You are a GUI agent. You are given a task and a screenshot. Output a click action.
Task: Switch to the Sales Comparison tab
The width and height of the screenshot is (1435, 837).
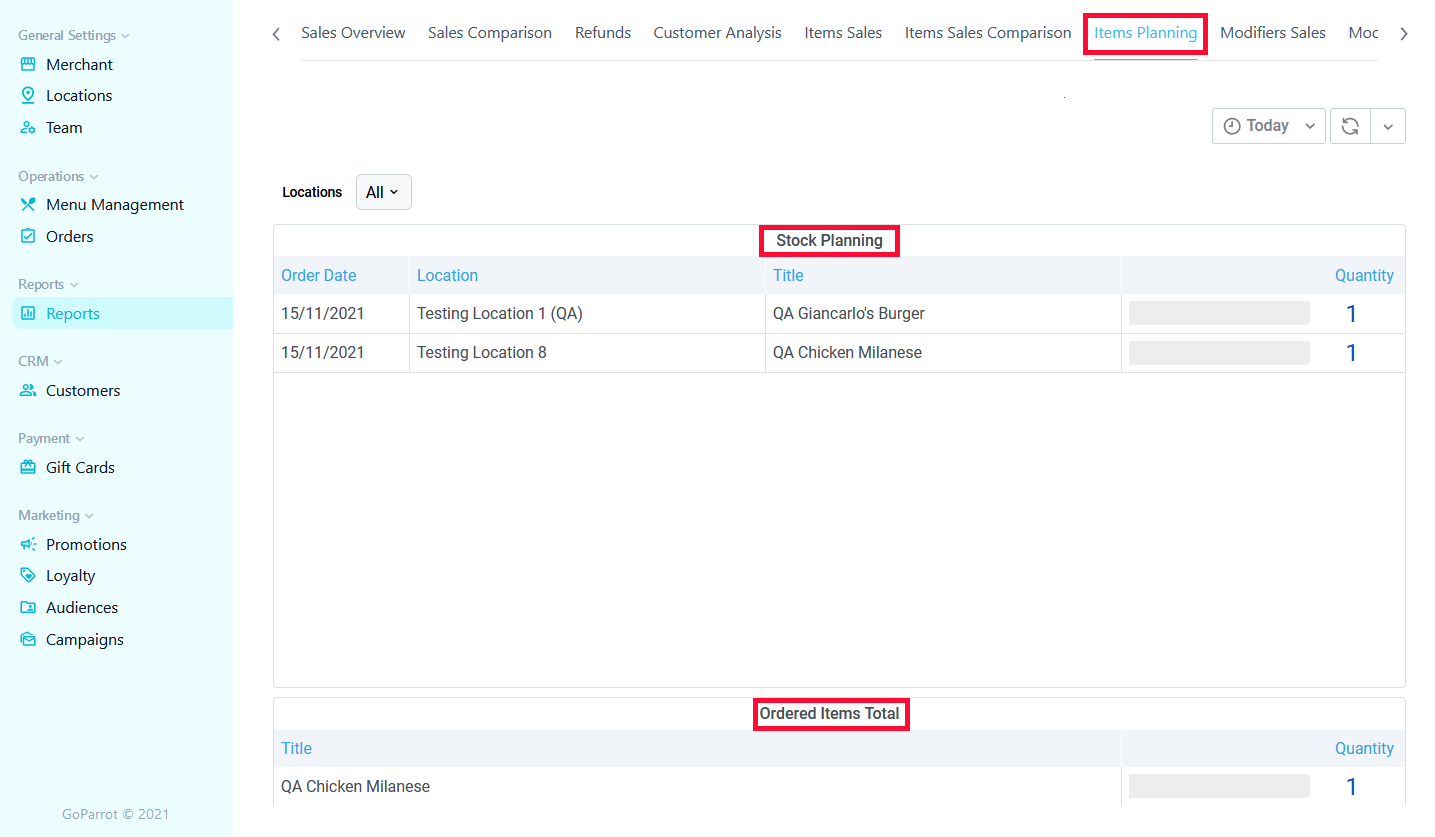click(490, 33)
